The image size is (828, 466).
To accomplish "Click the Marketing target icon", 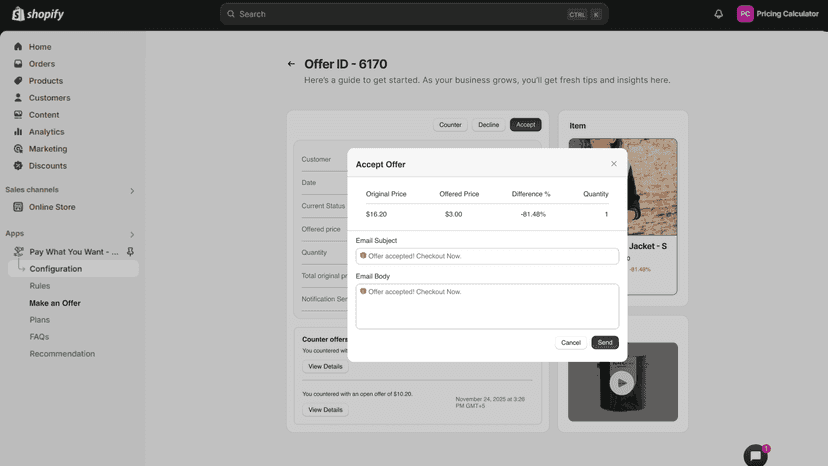I will [18, 148].
